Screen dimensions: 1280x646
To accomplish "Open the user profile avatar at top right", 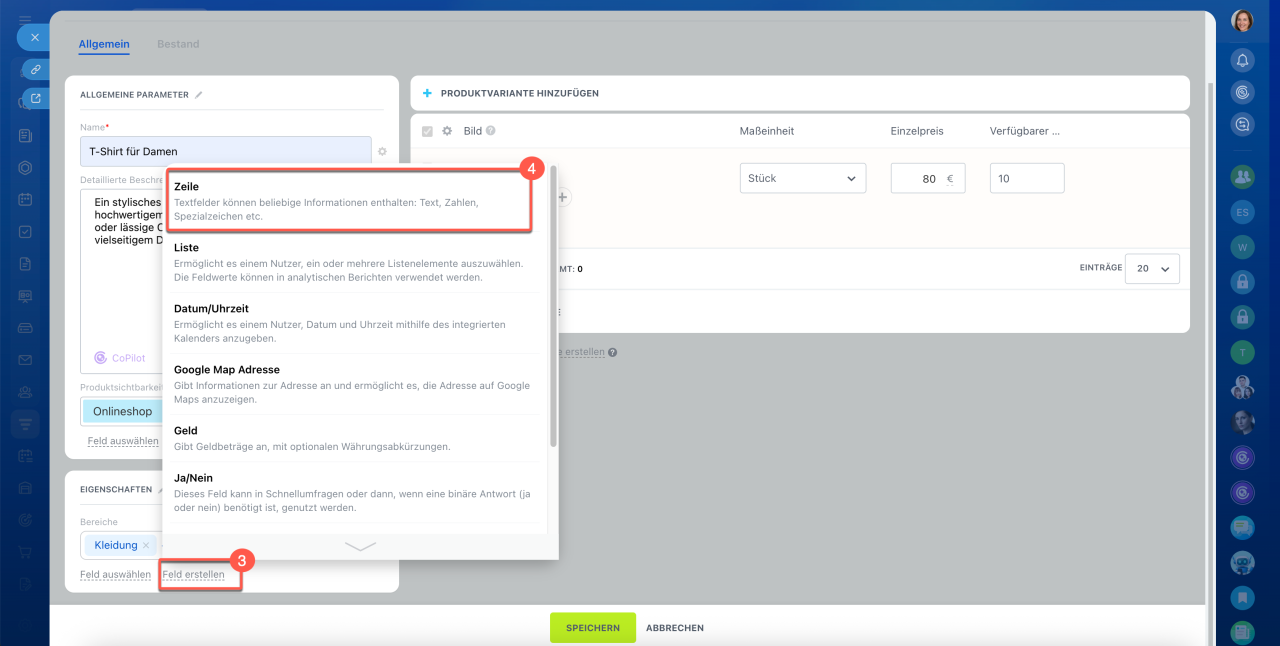I will coord(1242,21).
